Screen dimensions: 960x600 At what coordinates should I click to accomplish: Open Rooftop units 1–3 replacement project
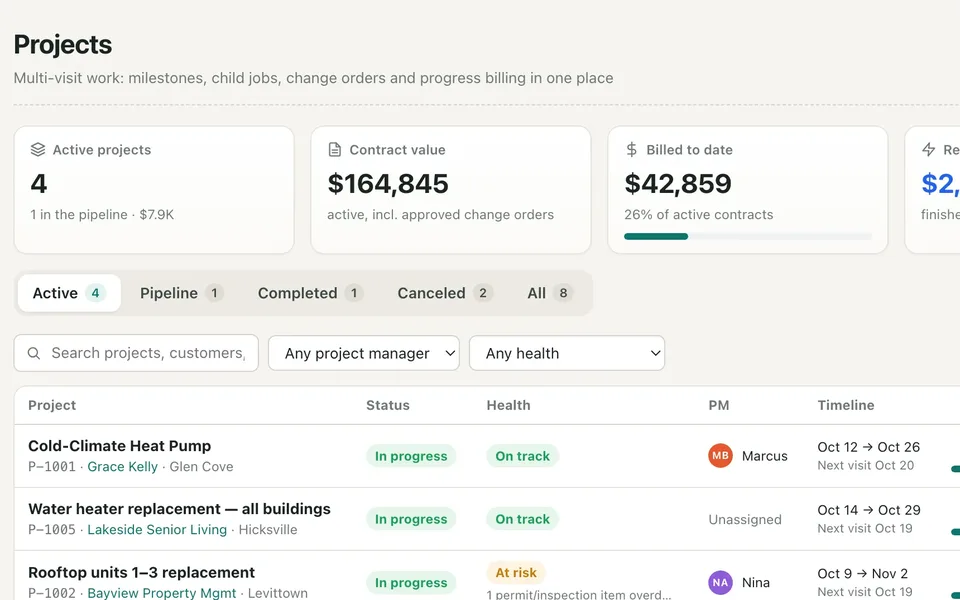pos(141,572)
